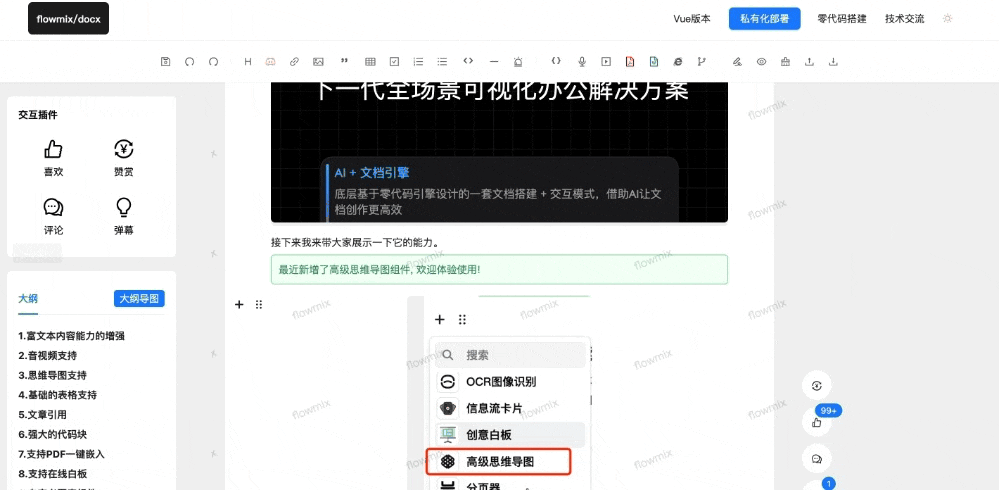Insert a hyperlink from the toolbar
999x490 pixels.
point(294,62)
